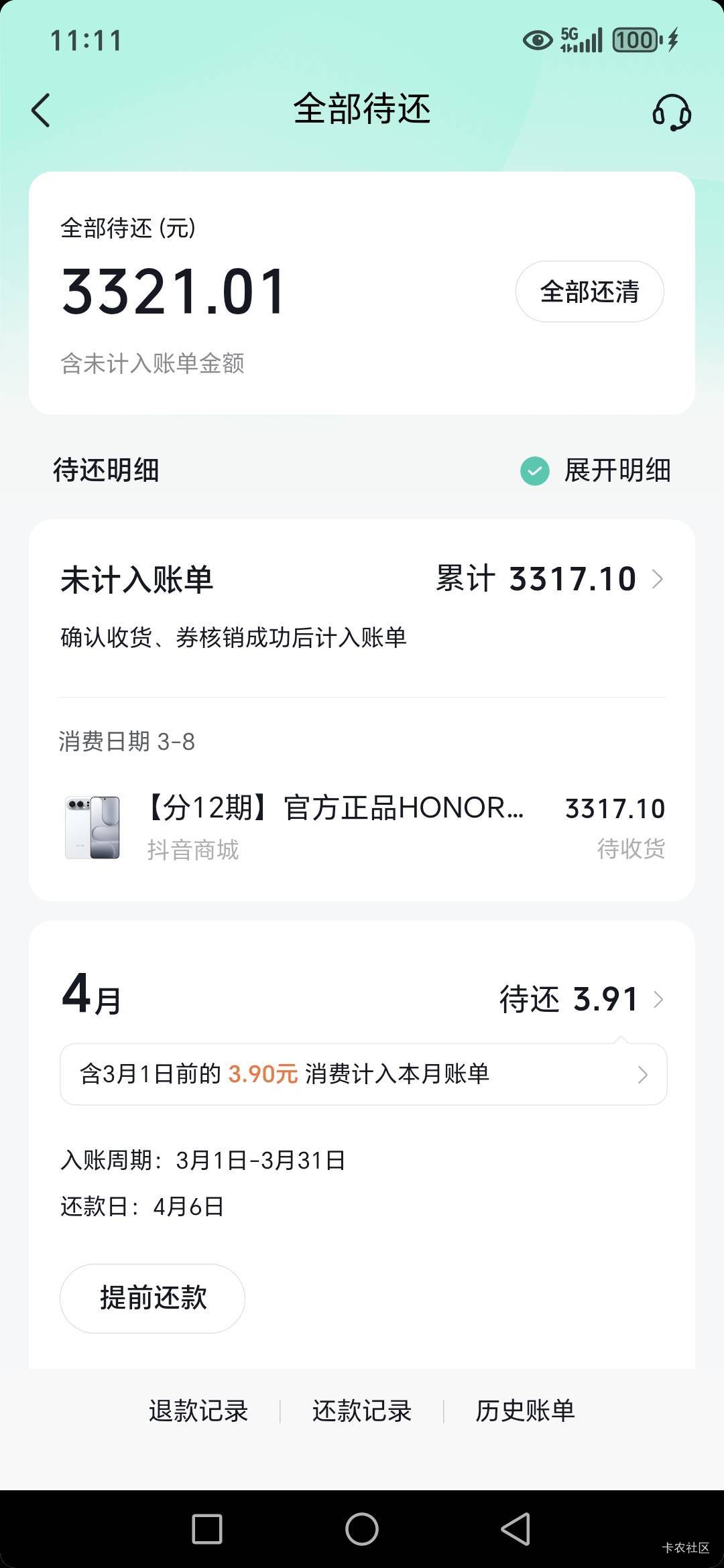Tap HONOR phone product thumbnail

point(93,828)
